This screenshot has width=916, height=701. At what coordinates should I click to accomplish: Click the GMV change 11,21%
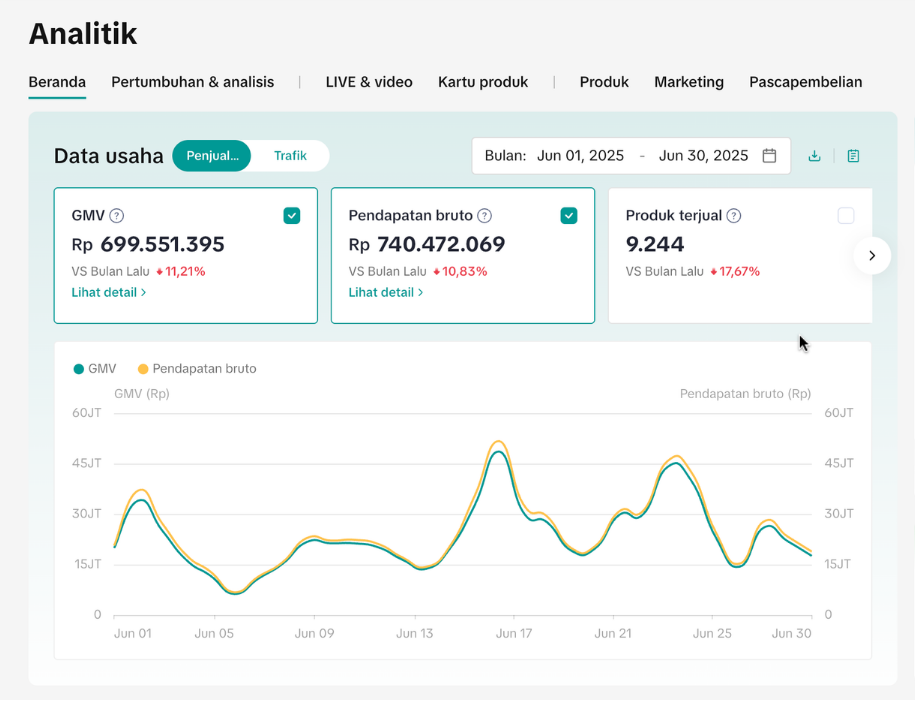point(181,272)
